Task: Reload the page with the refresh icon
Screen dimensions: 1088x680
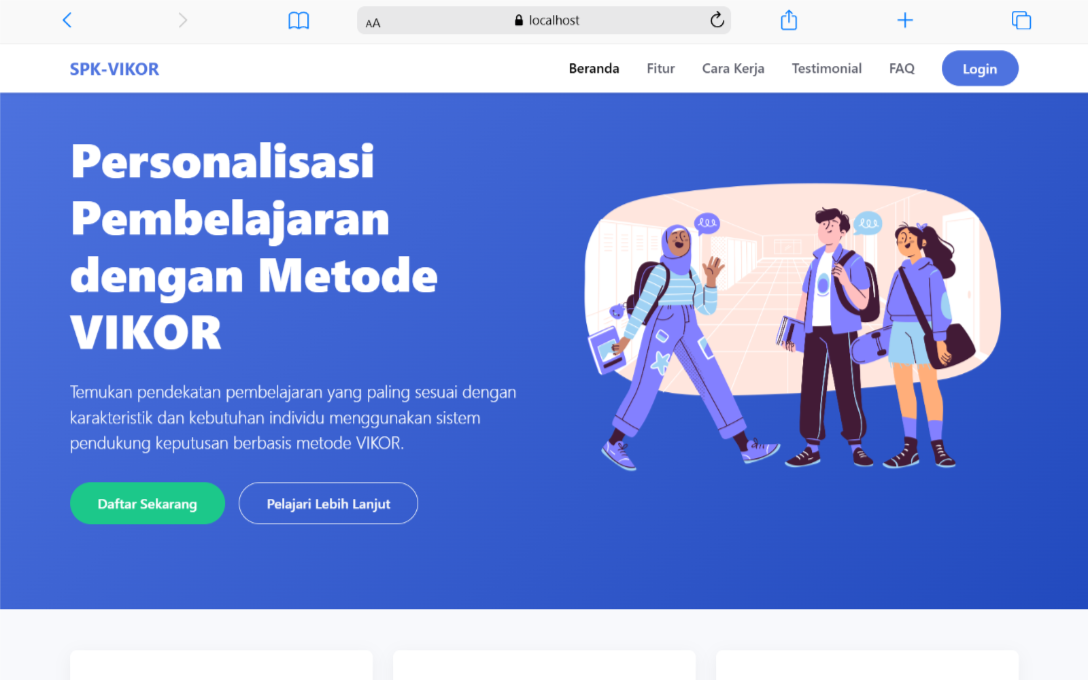Action: pos(717,20)
